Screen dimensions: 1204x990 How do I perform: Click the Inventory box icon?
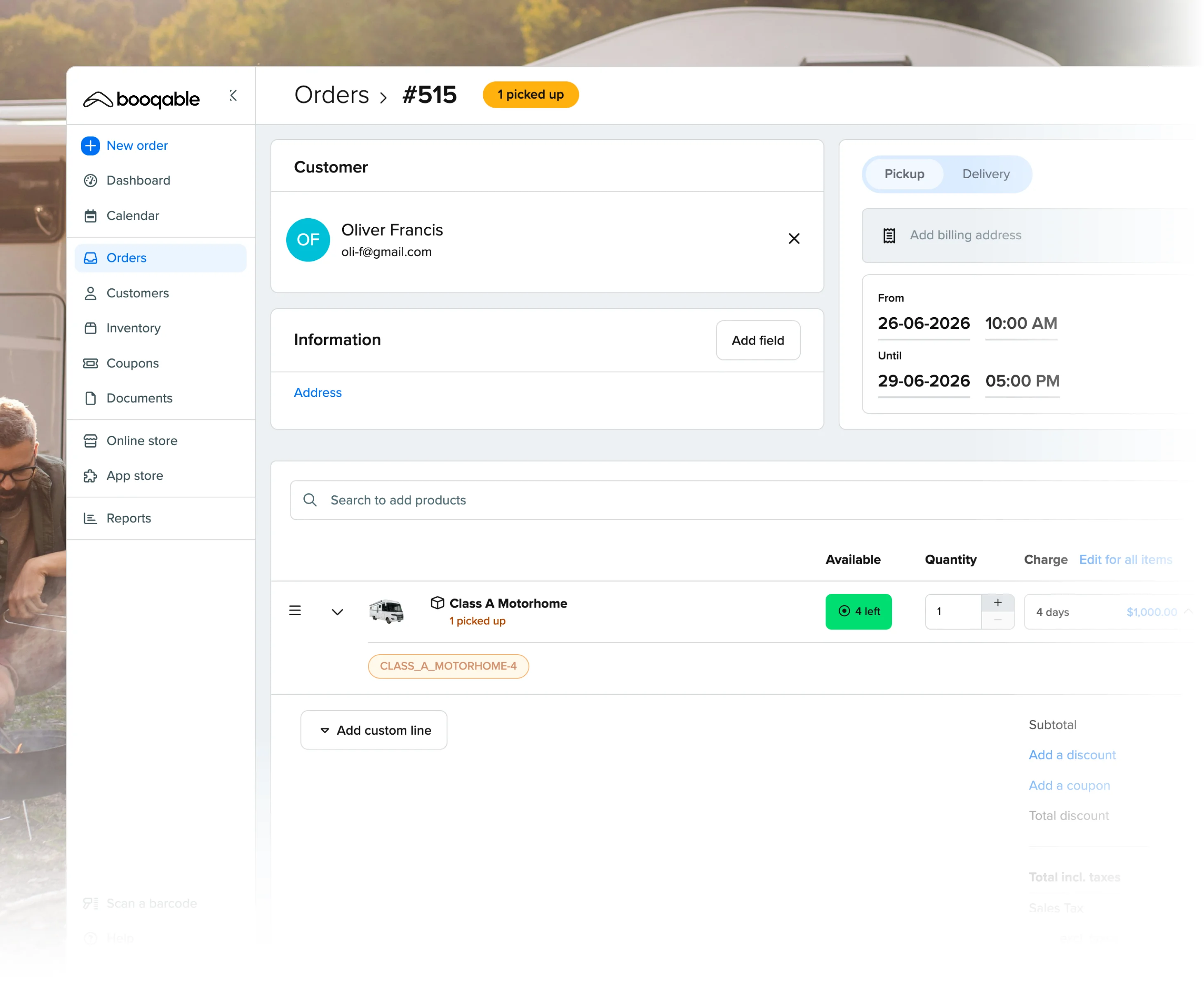90,328
